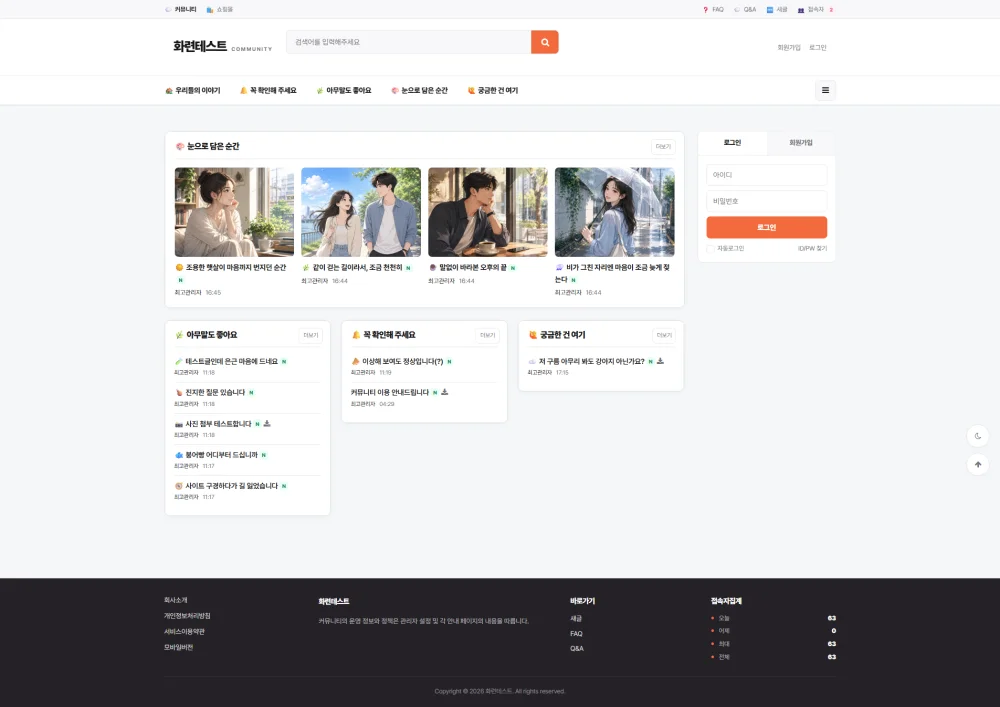Click download icon beside the 강아지 아닌가요 post

tap(660, 361)
